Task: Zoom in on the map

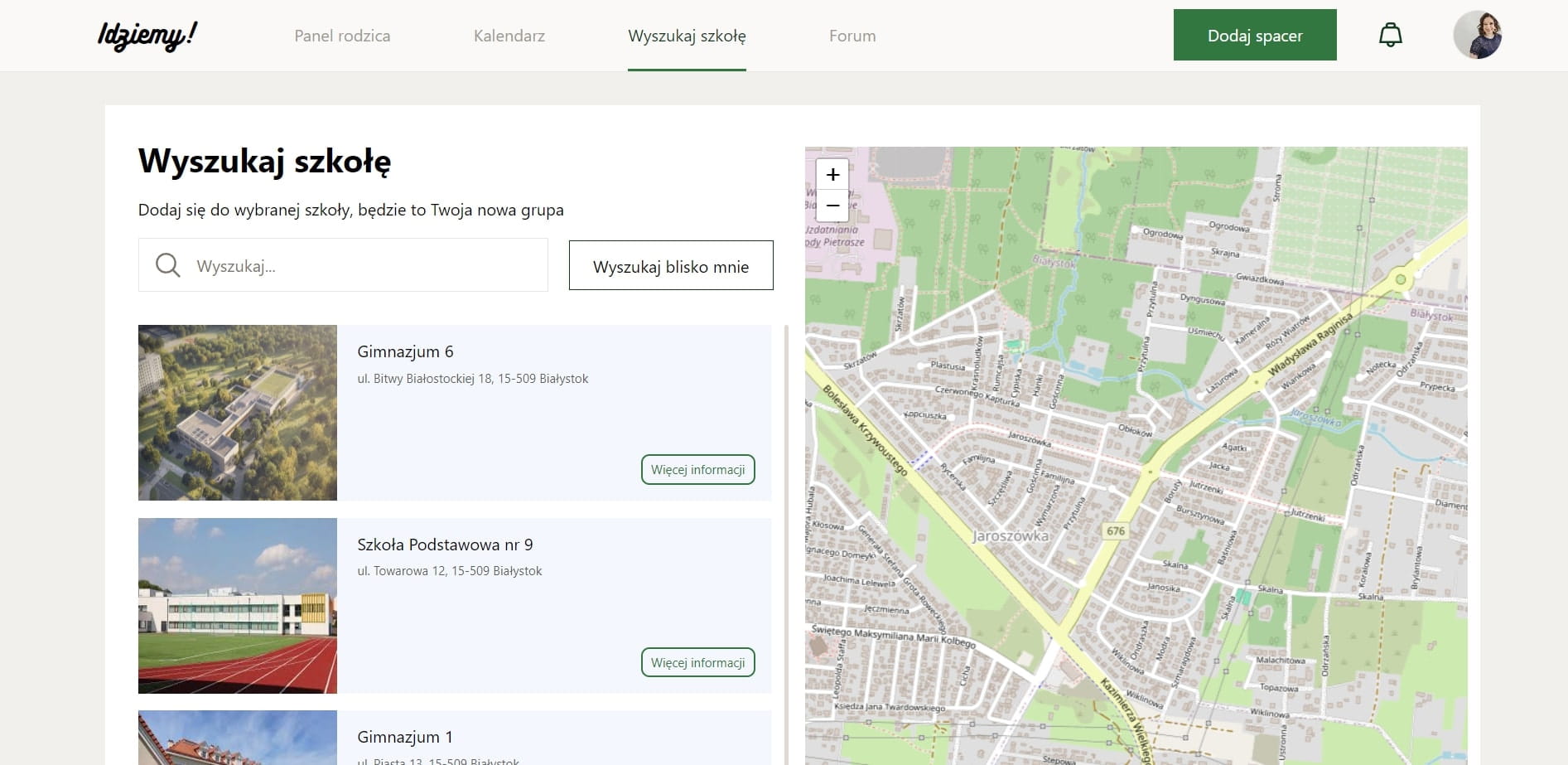Action: pos(832,174)
